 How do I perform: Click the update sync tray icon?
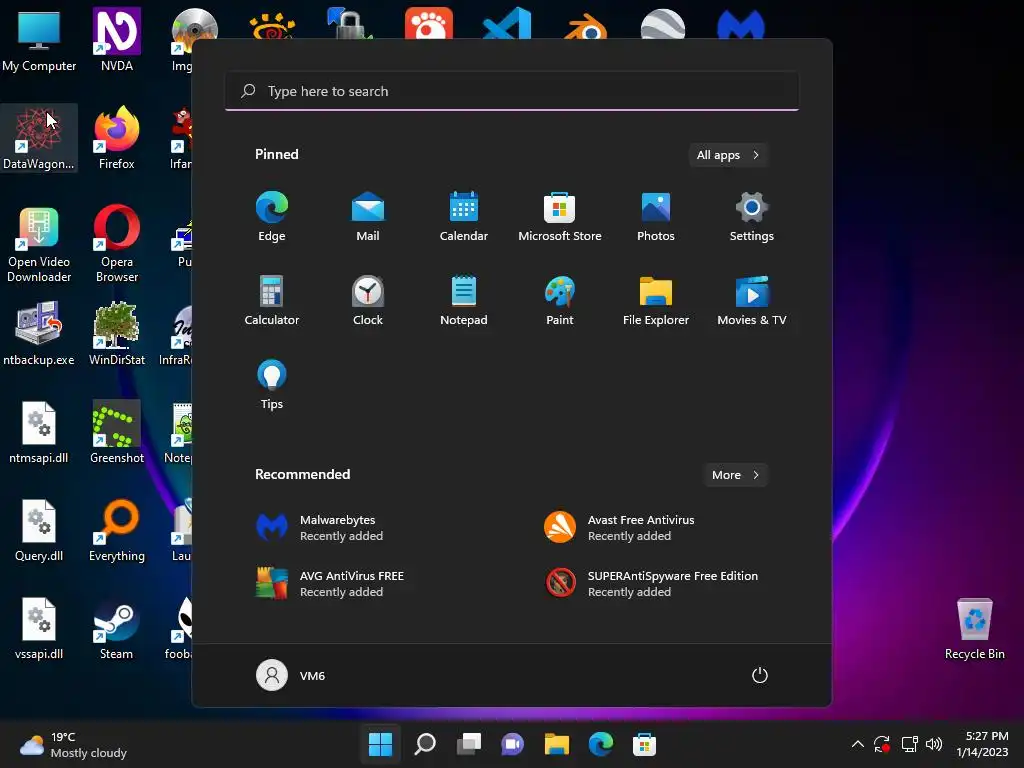click(882, 744)
